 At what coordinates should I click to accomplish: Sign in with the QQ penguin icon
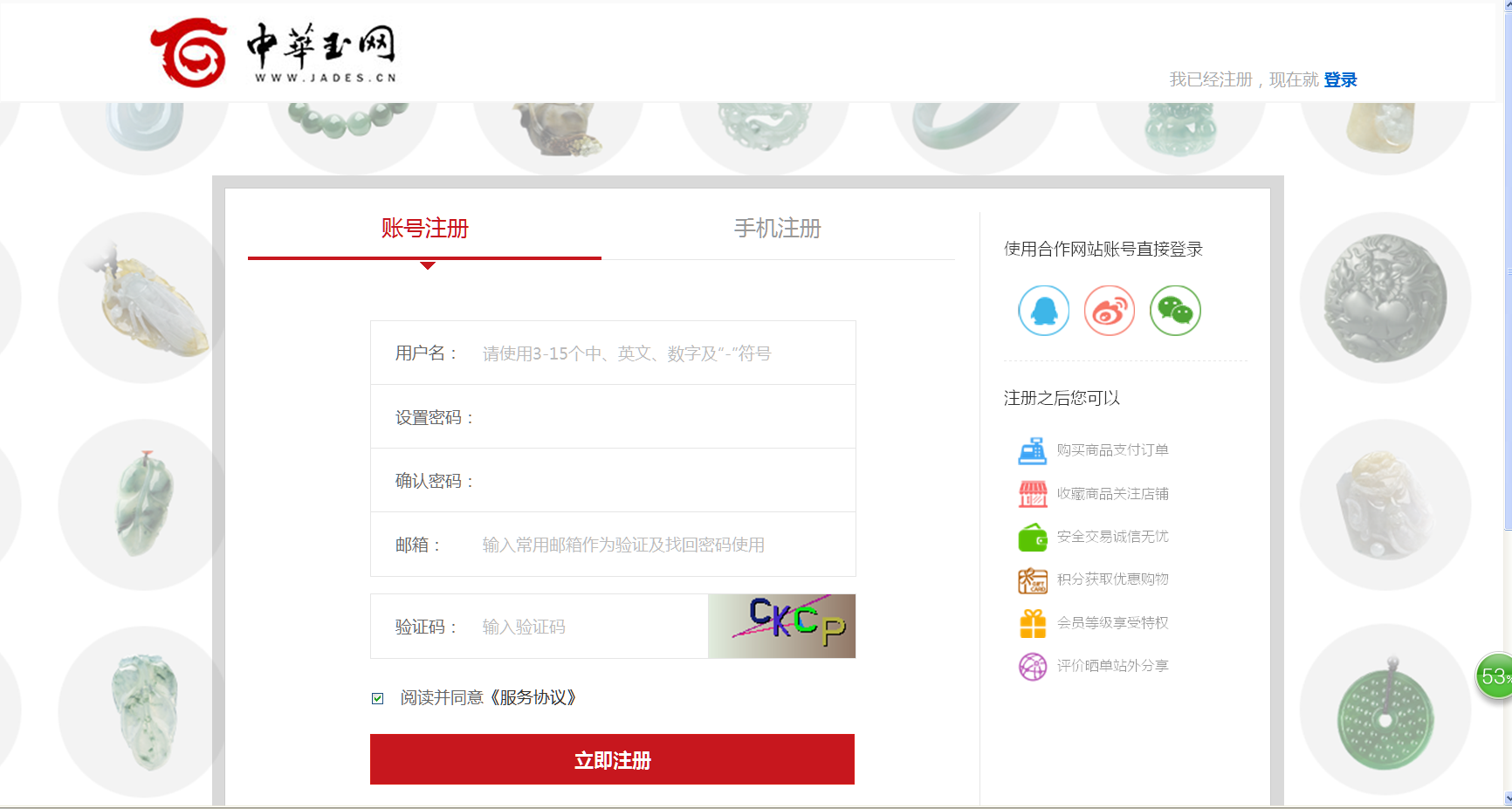[1044, 311]
